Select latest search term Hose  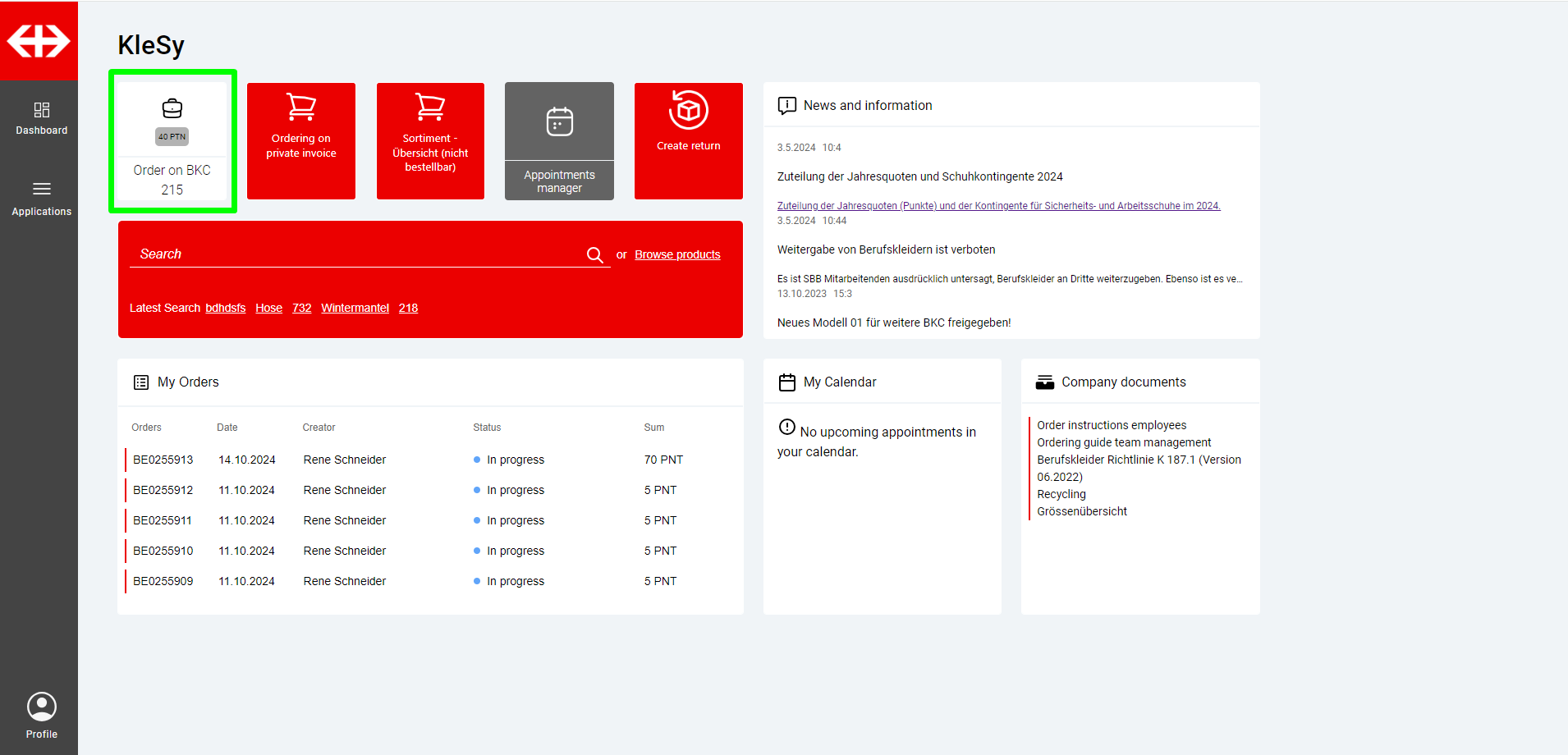268,308
